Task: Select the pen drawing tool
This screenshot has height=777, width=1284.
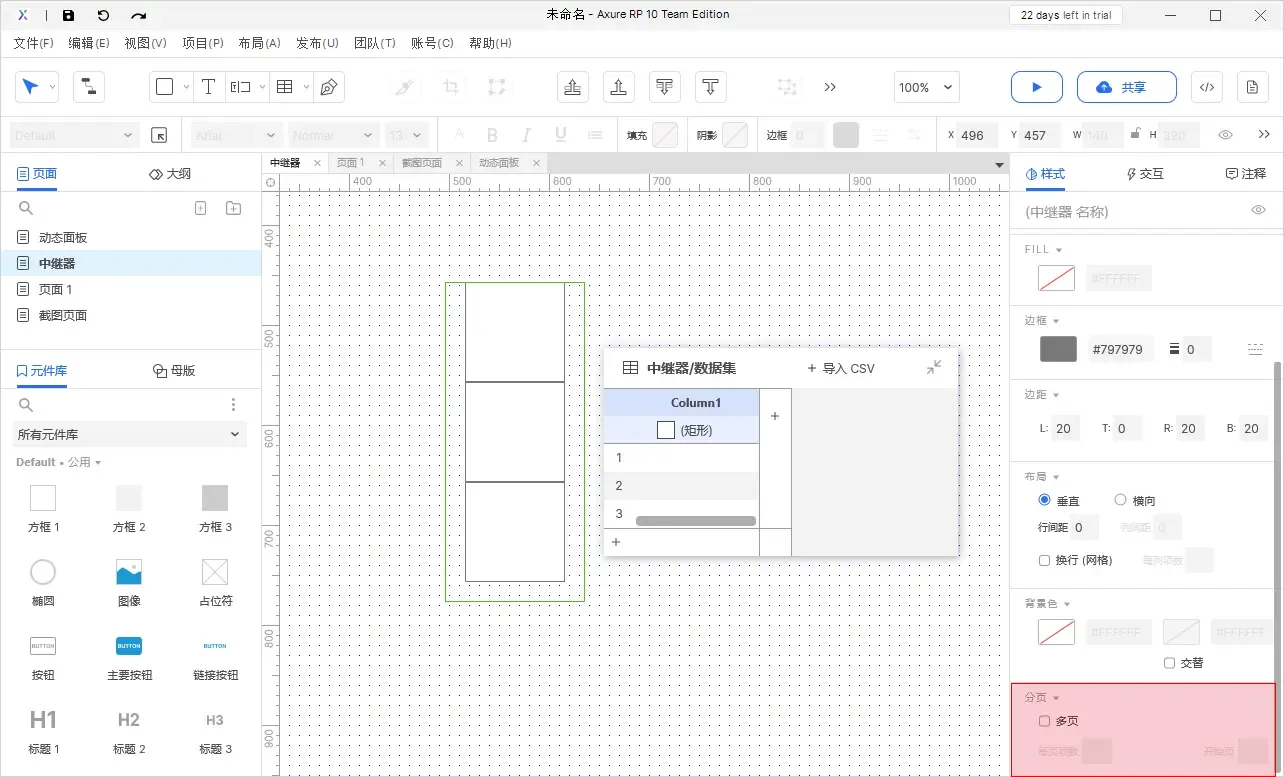Action: tap(328, 87)
